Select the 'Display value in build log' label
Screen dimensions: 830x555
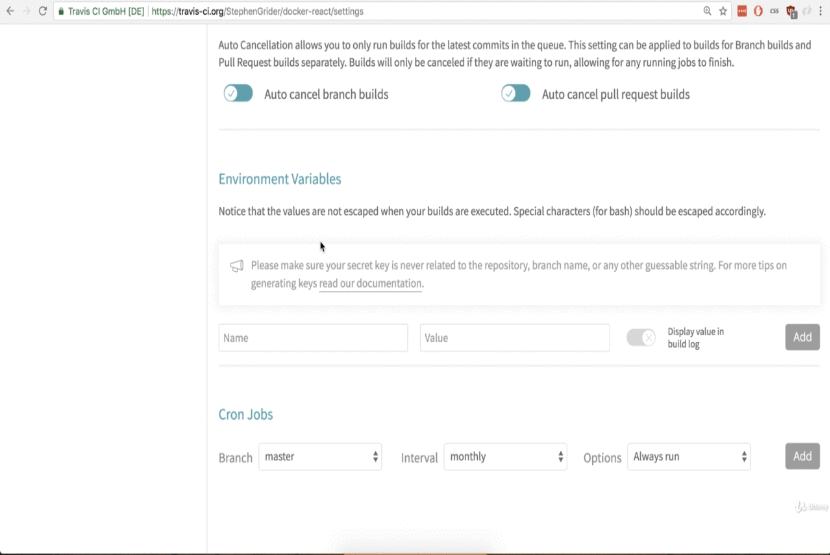pos(696,338)
